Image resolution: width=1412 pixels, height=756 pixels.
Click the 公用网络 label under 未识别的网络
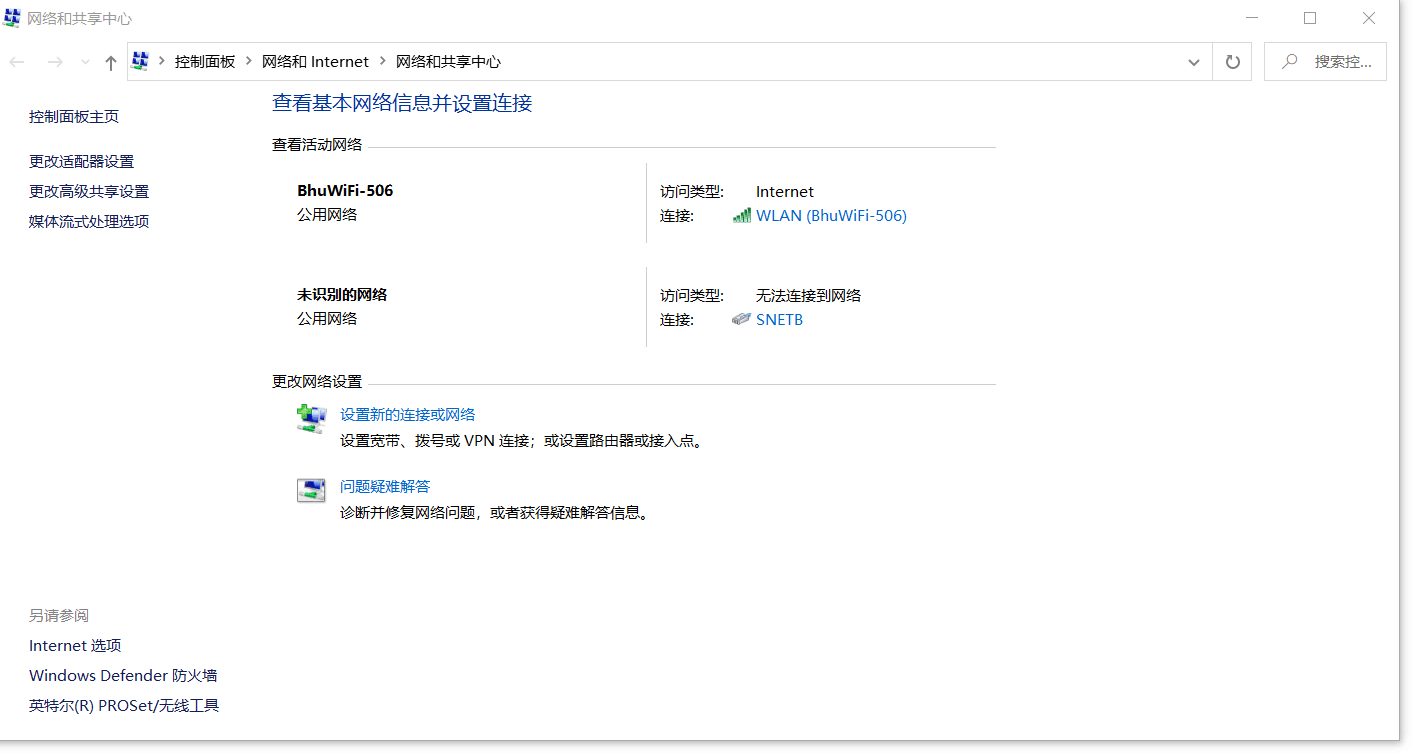click(x=327, y=318)
